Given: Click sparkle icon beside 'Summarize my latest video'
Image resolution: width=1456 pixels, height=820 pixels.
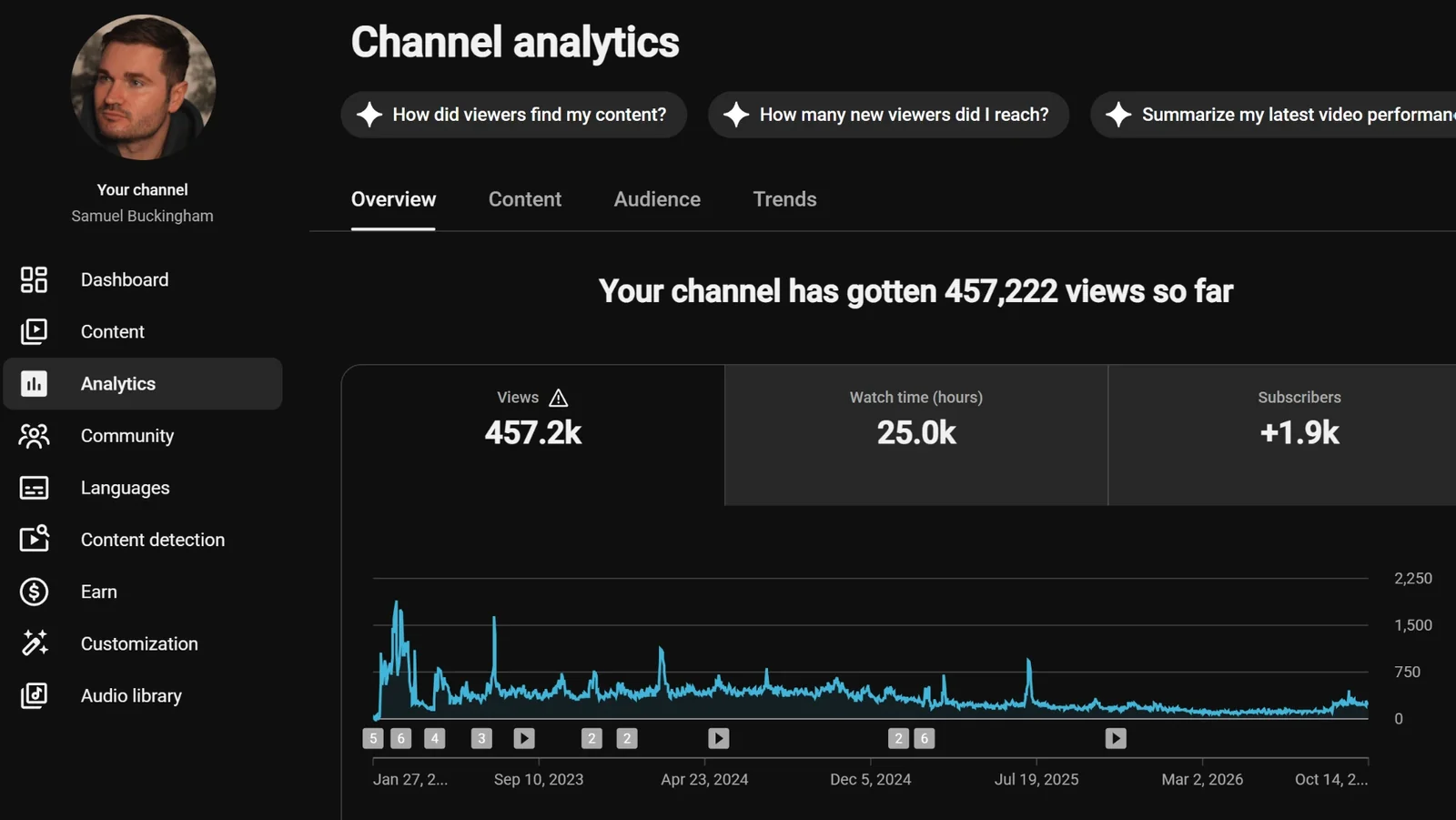Looking at the screenshot, I should click(x=1118, y=115).
